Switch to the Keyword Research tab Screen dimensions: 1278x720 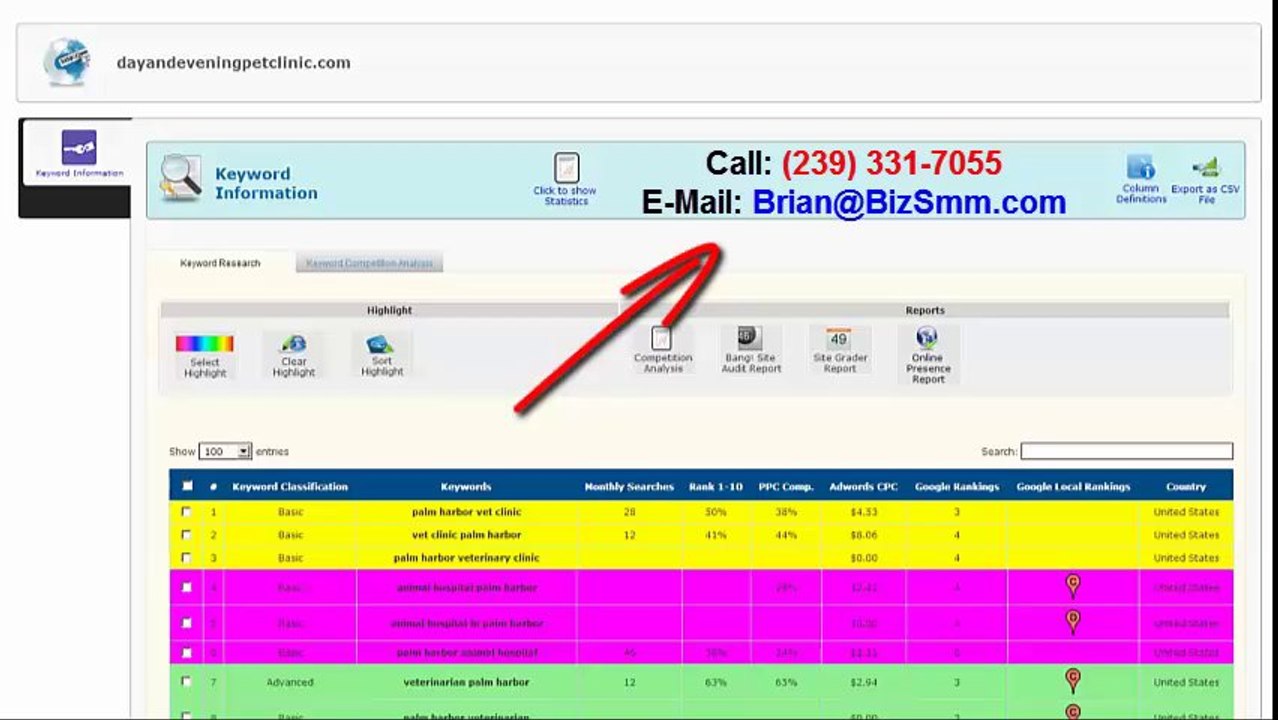click(220, 263)
